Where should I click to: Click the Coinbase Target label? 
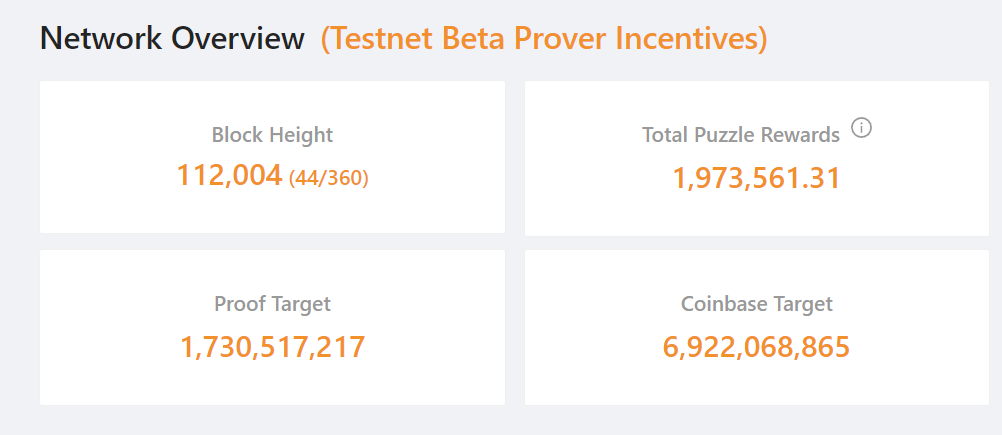pyautogui.click(x=756, y=304)
